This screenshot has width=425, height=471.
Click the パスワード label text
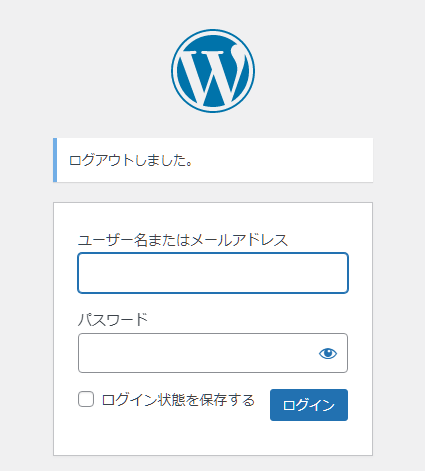(x=113, y=320)
